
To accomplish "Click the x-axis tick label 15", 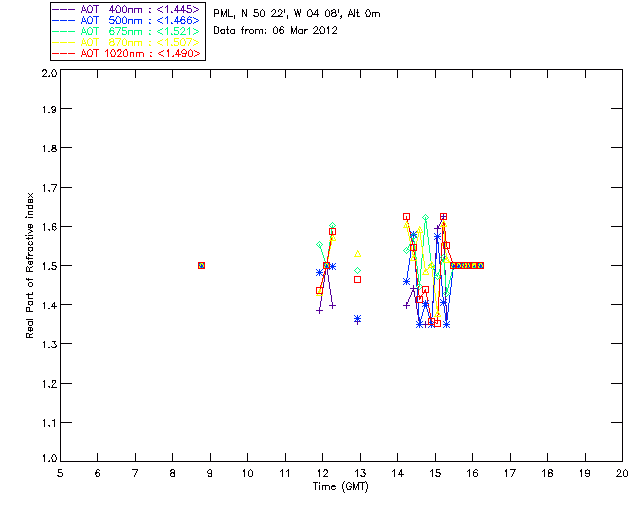I will click(435, 474).
